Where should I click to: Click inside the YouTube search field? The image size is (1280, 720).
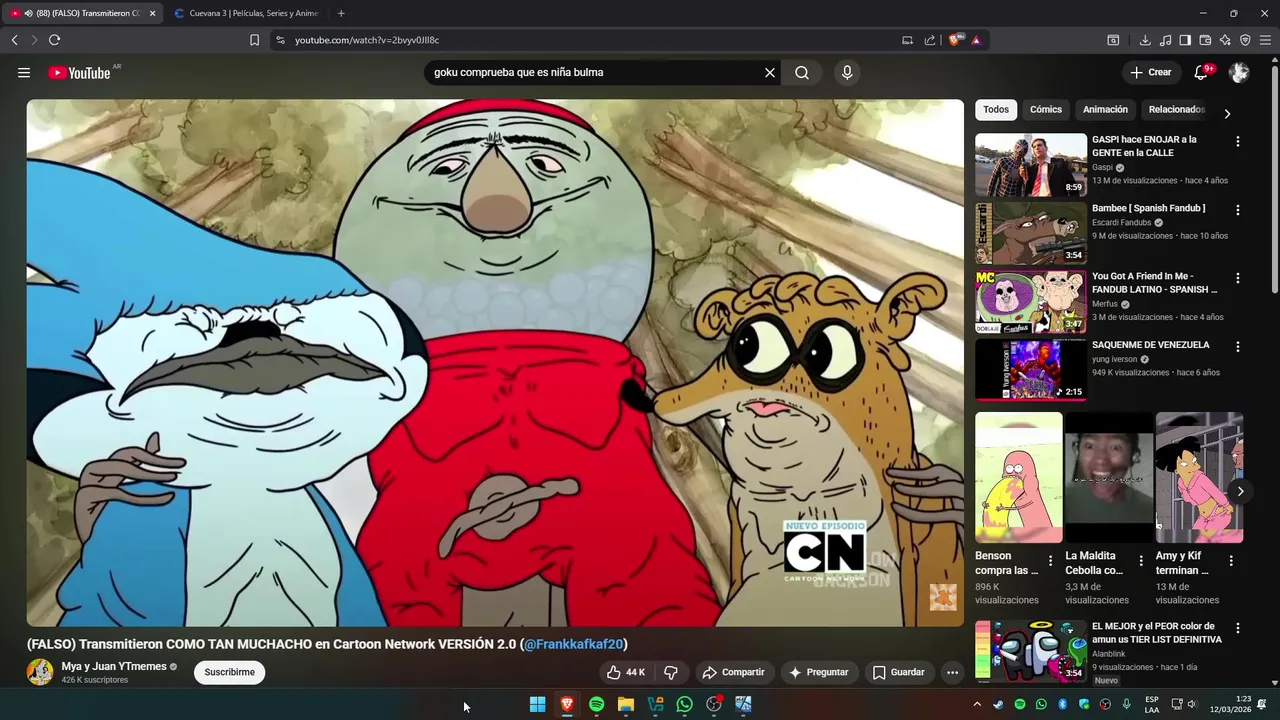click(595, 72)
